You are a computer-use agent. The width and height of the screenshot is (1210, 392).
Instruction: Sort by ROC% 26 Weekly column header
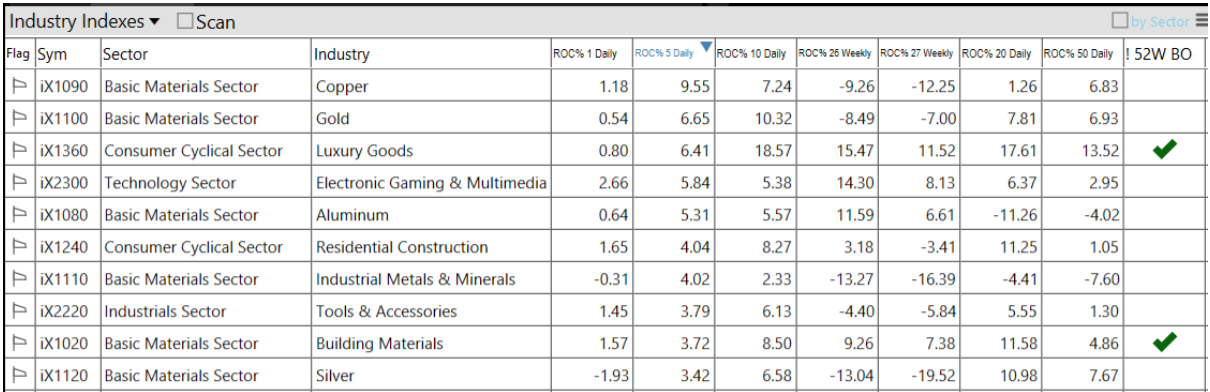point(835,54)
